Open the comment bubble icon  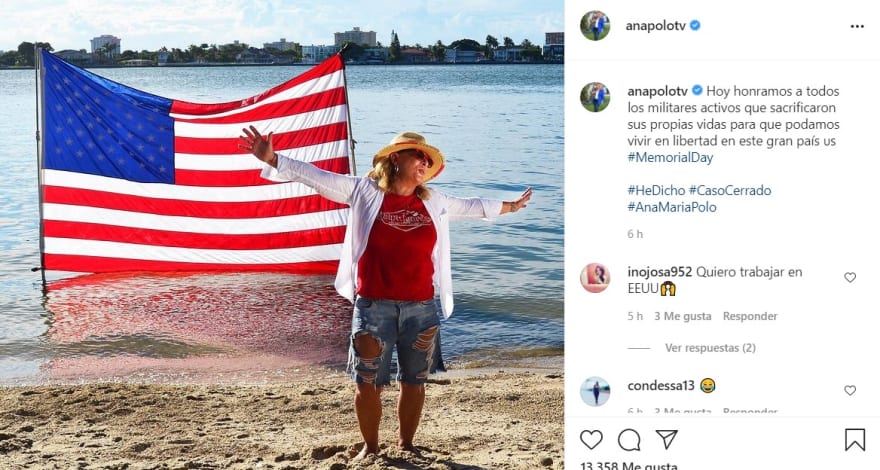[629, 440]
